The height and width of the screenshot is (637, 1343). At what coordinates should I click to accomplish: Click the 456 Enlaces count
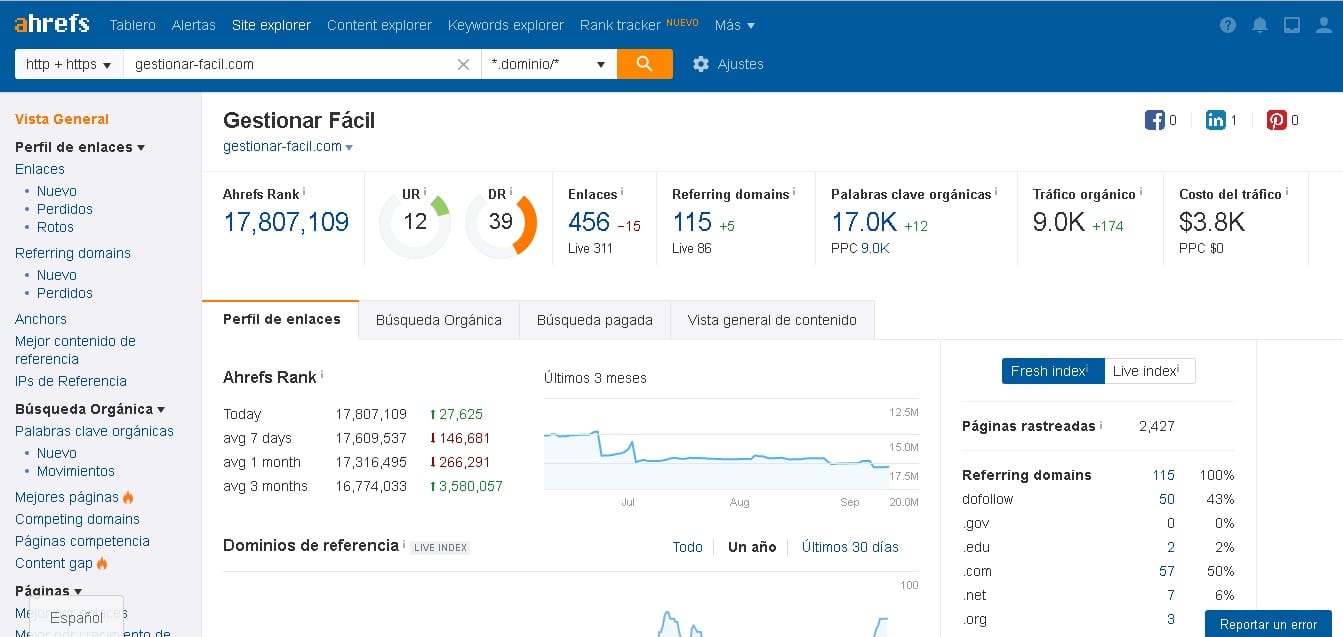click(589, 222)
